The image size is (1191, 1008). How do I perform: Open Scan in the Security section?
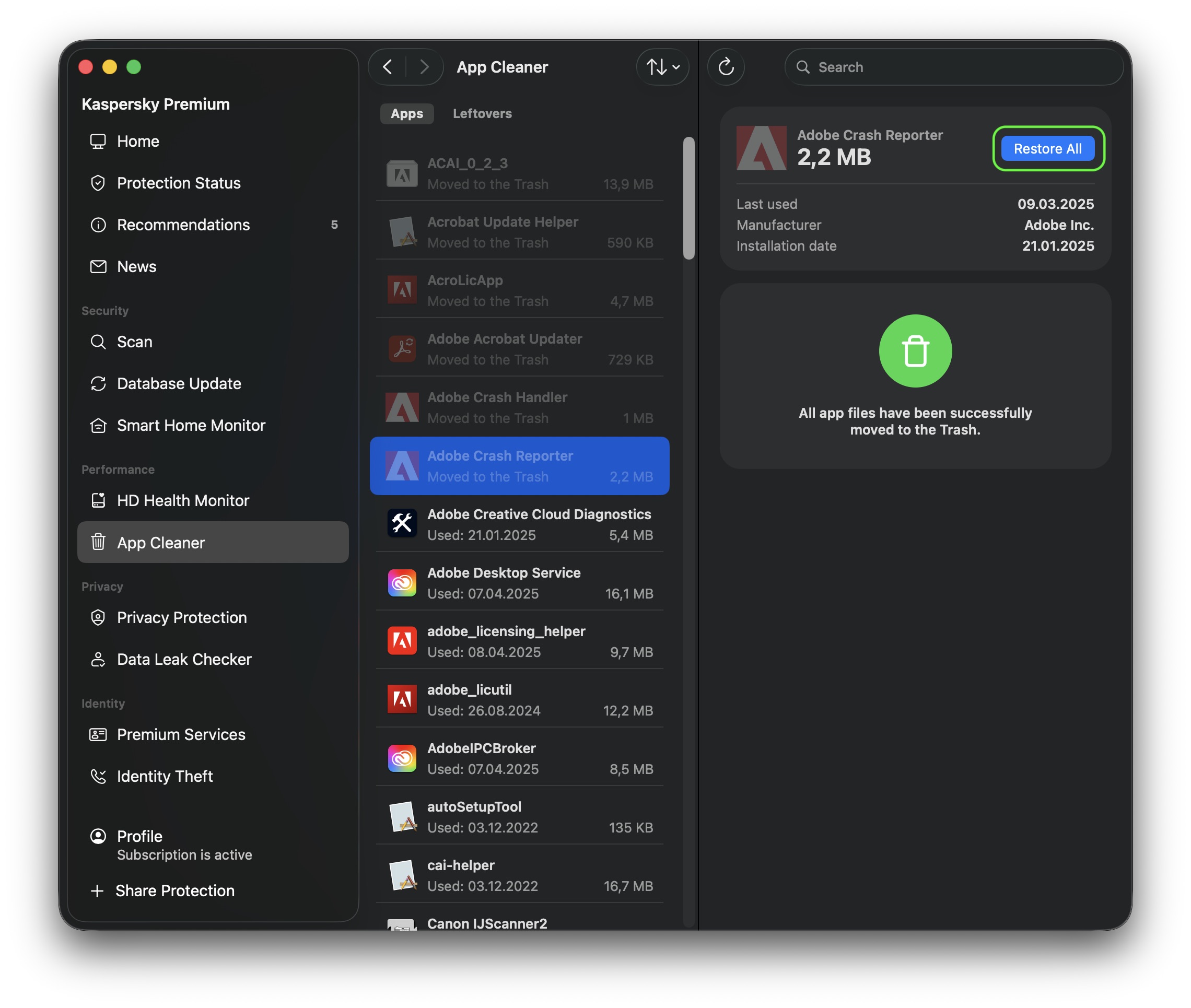(213, 342)
